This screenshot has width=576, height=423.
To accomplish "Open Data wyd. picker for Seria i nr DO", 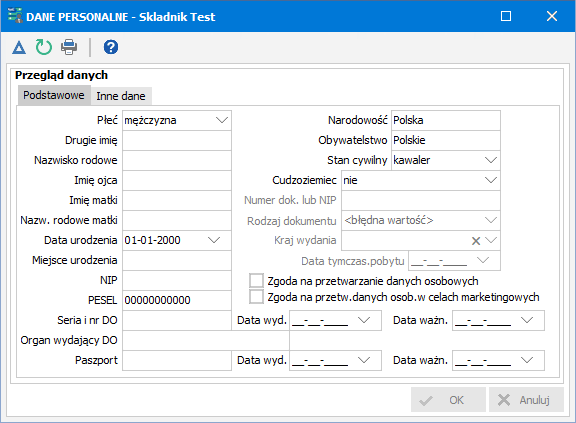I will pos(364,320).
